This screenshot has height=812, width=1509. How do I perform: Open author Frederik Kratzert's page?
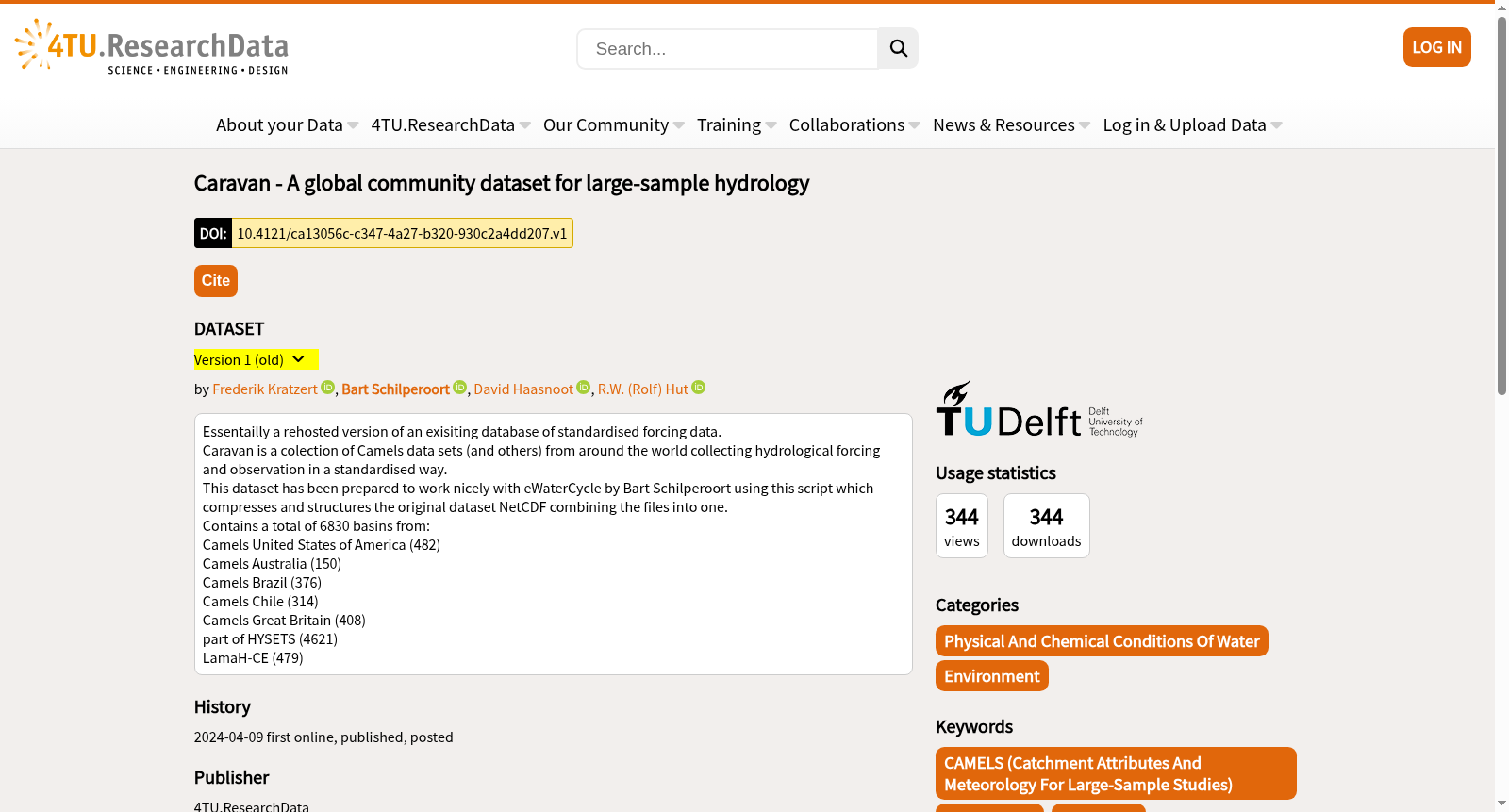click(265, 389)
